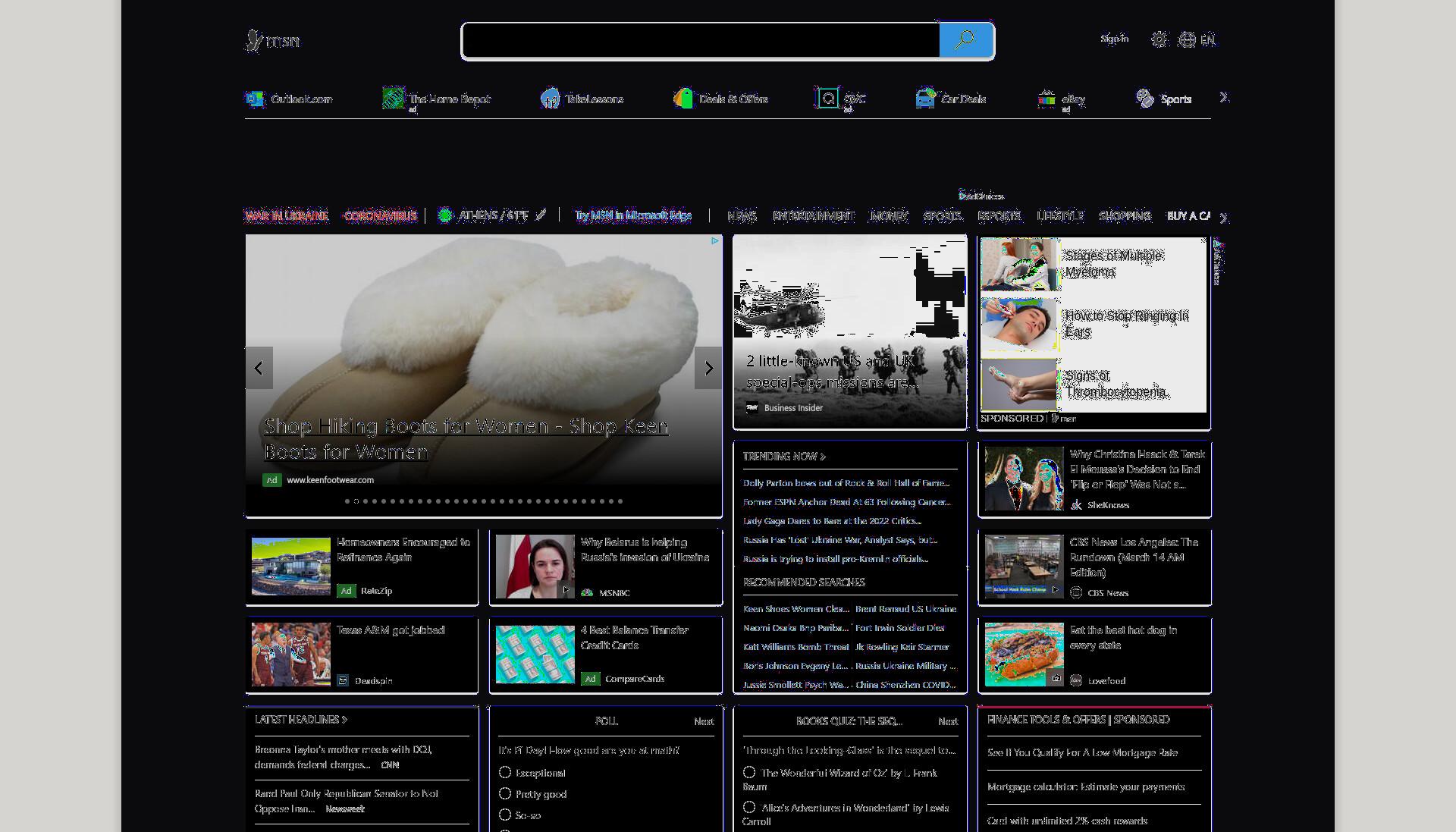This screenshot has width=1456, height=832.
Task: Open Rand Paul Republican Senator headline
Action: click(347, 801)
